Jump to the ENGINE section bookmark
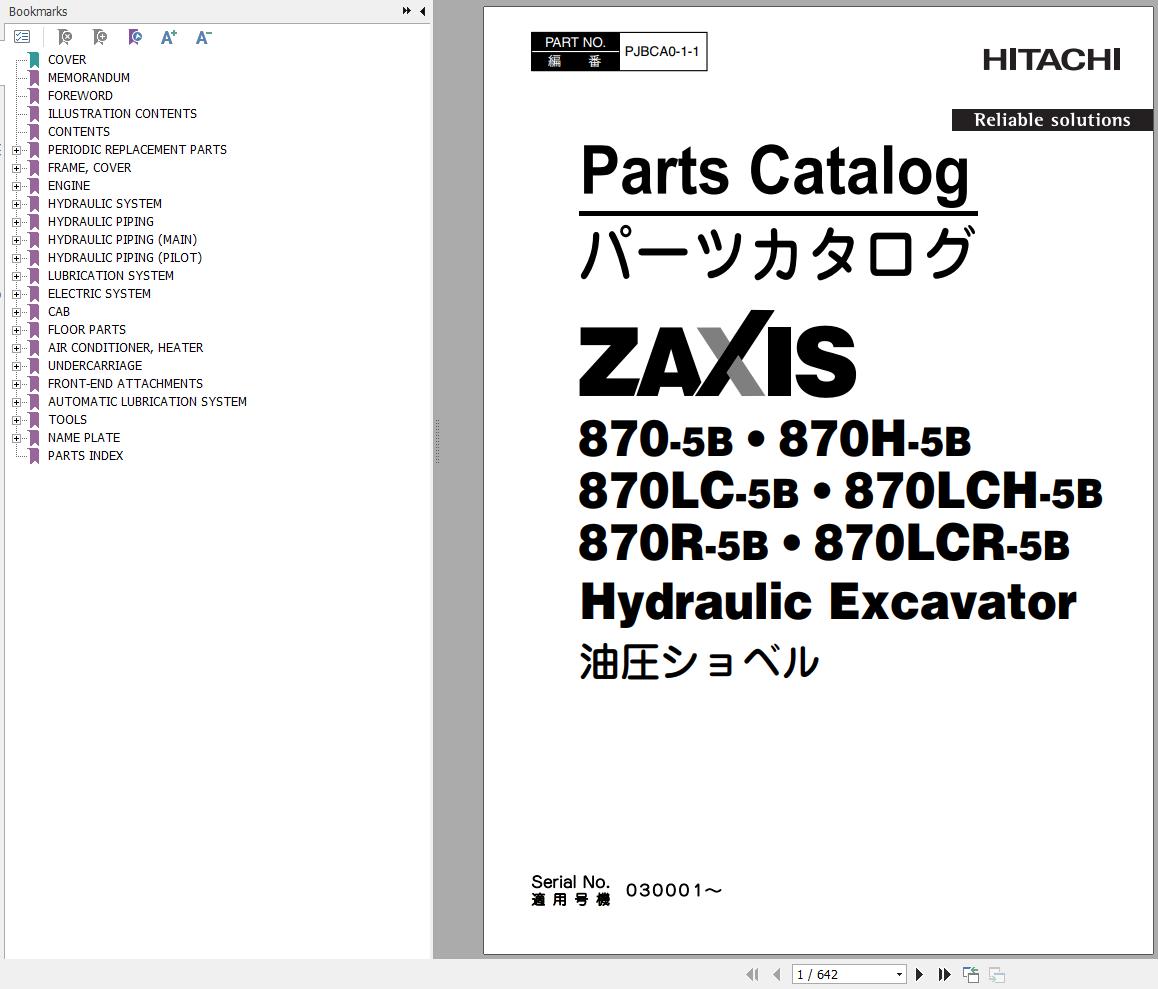The height and width of the screenshot is (989, 1158). pyautogui.click(x=69, y=186)
